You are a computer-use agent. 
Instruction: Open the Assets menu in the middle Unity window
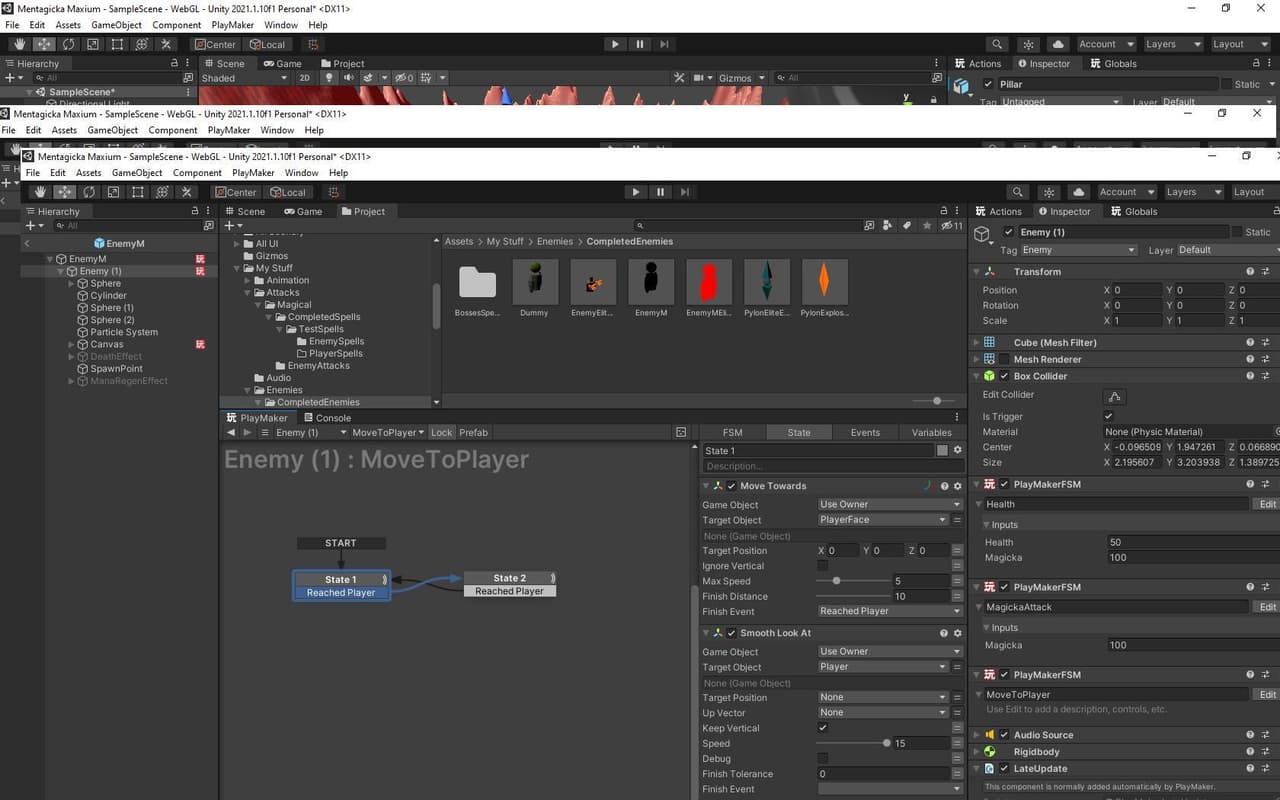point(64,130)
